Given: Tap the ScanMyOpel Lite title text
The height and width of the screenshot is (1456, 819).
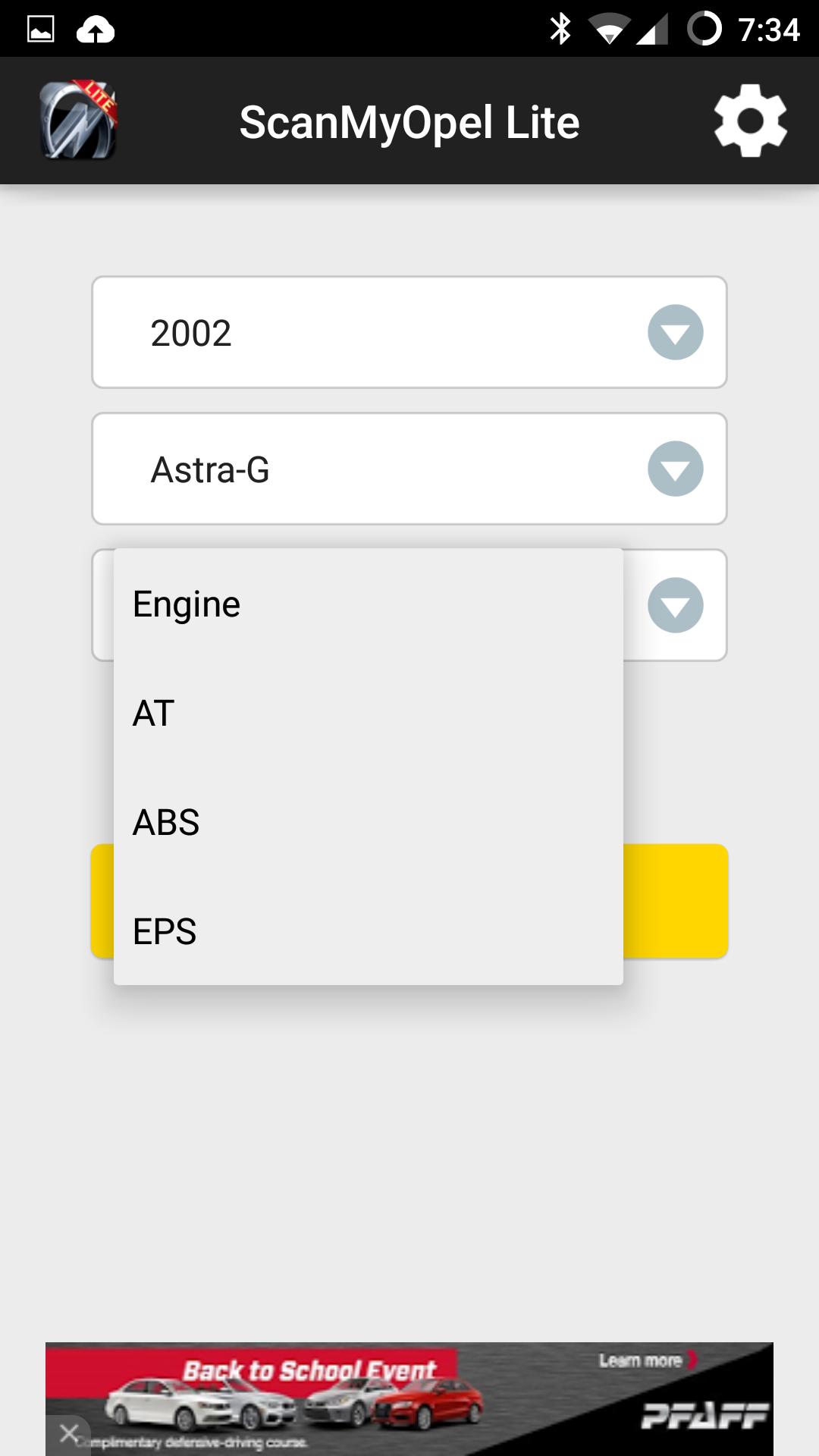Looking at the screenshot, I should point(409,122).
